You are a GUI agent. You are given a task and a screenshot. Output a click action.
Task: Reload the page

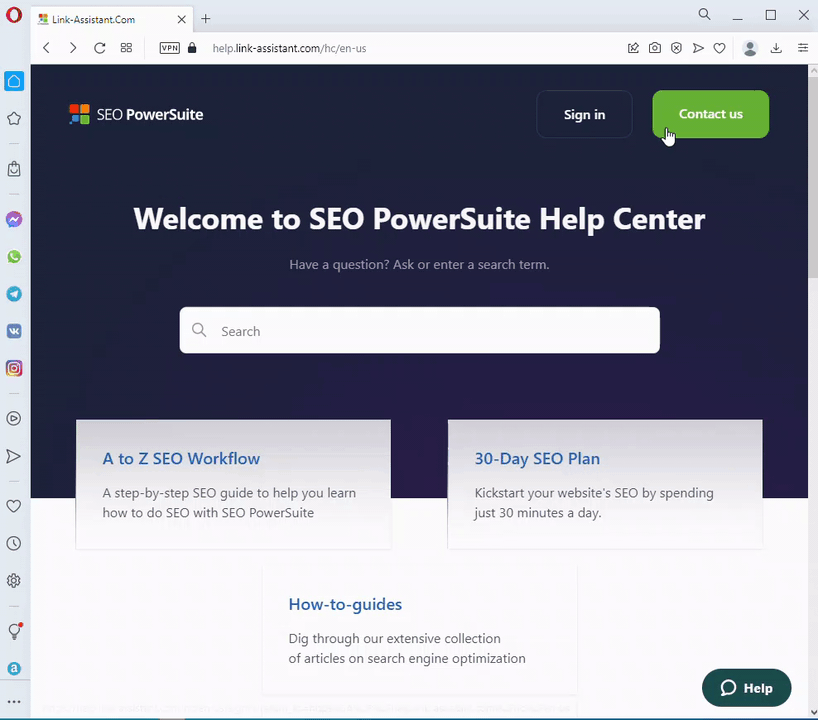(100, 48)
